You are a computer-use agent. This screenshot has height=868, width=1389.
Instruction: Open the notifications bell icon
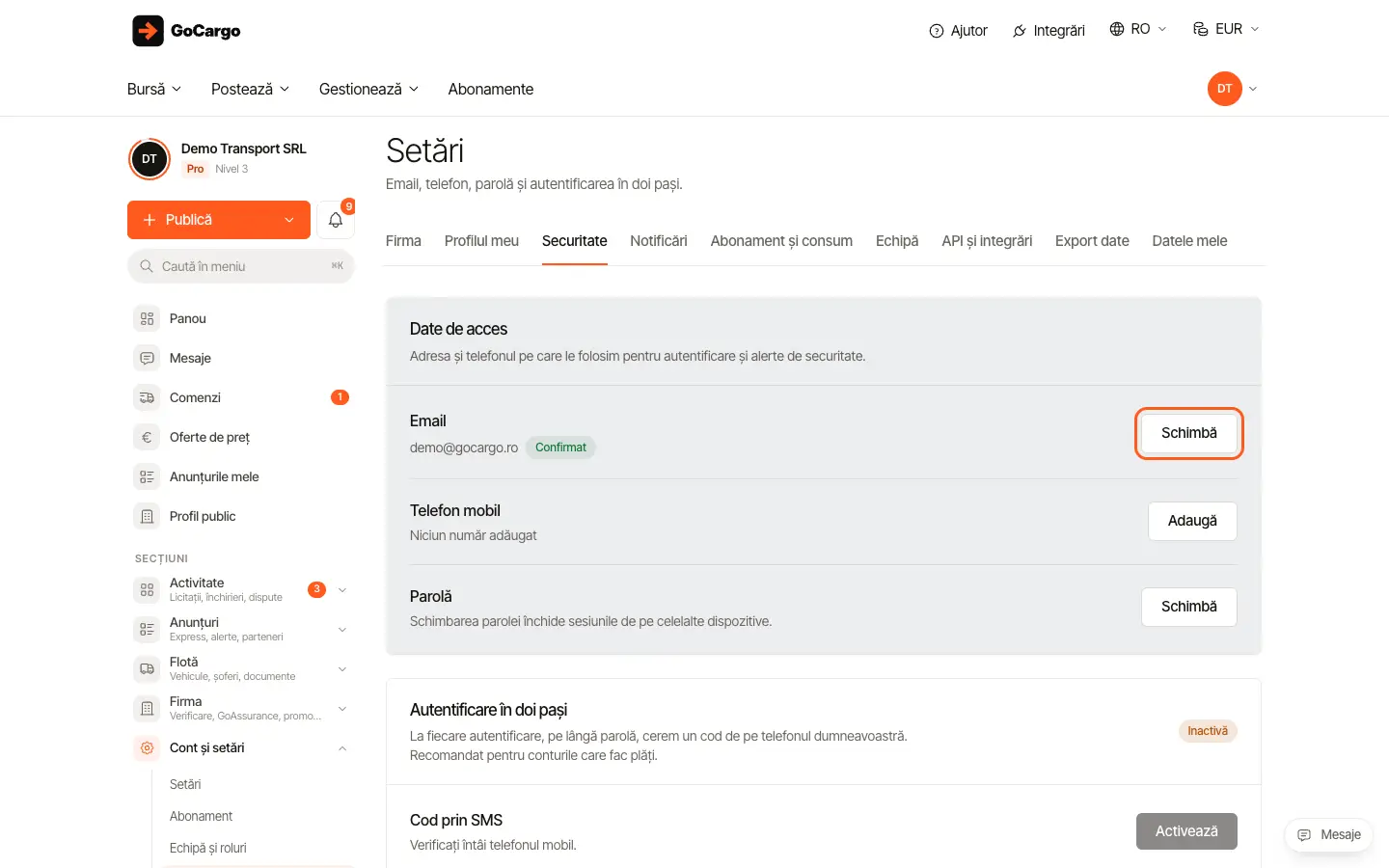(336, 220)
